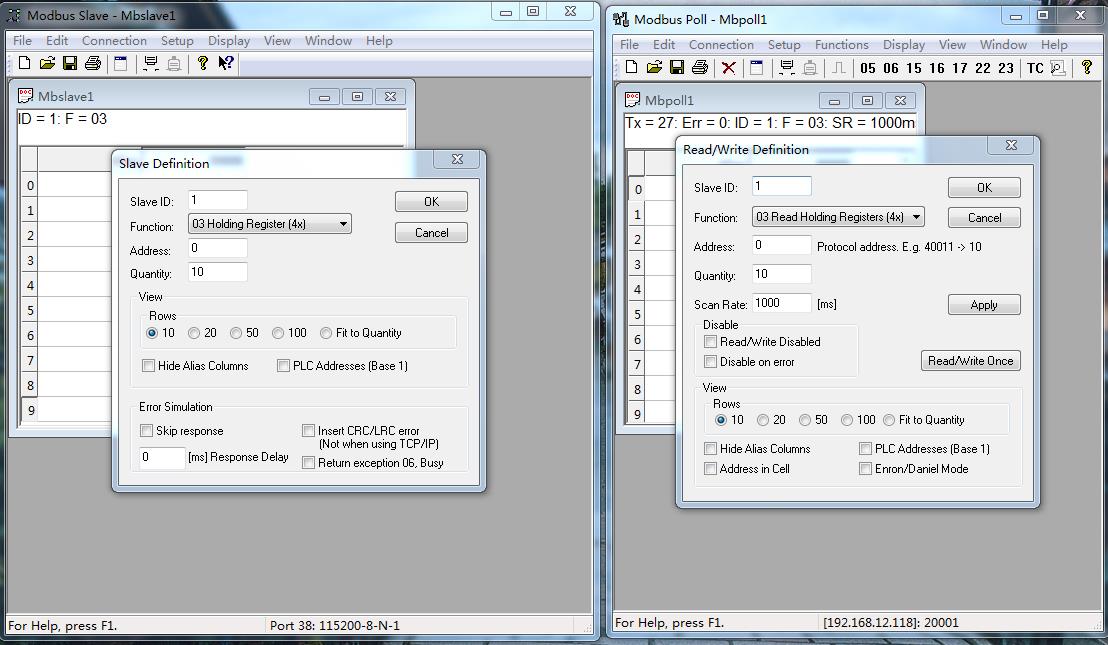Click the Save icon in Modbus Poll toolbar
Viewport: 1108px width, 645px height.
677,67
